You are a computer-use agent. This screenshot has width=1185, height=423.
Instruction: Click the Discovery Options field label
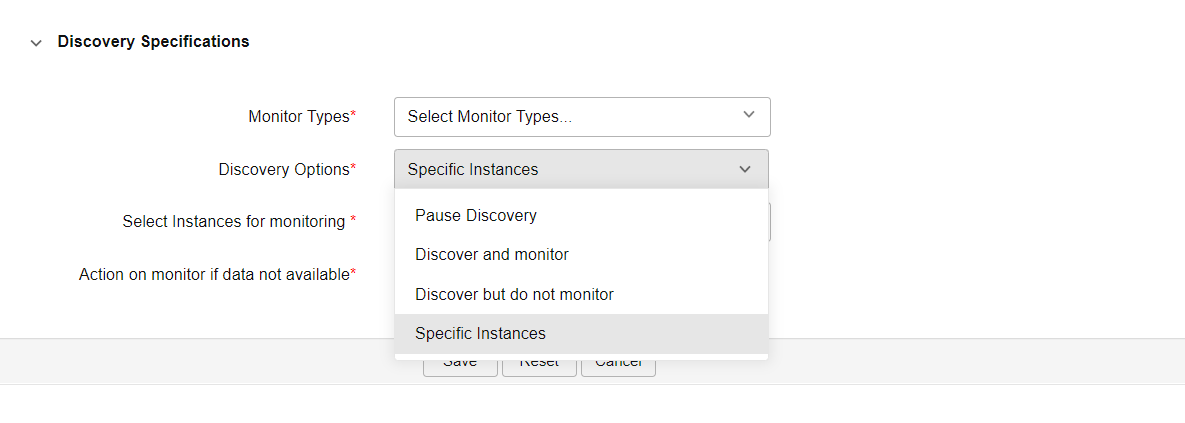pos(283,170)
